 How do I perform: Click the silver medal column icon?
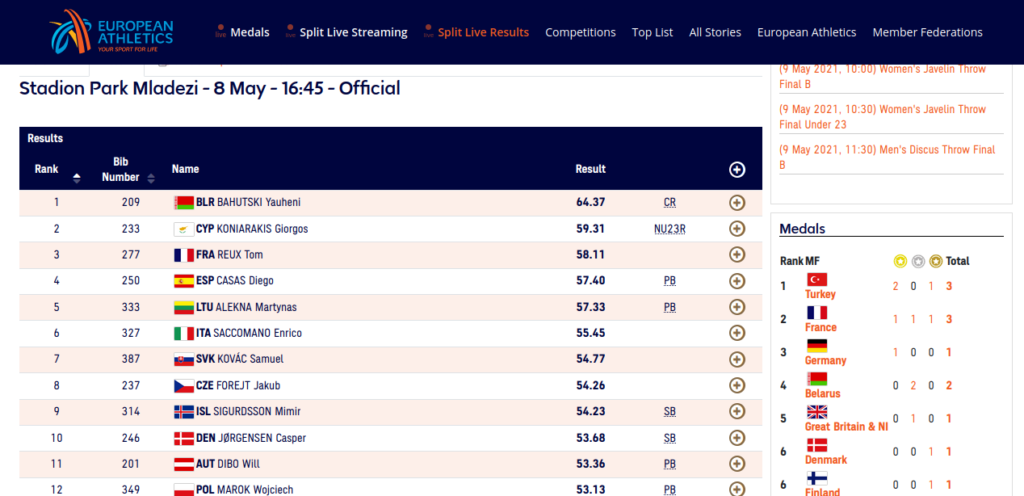pyautogui.click(x=918, y=261)
